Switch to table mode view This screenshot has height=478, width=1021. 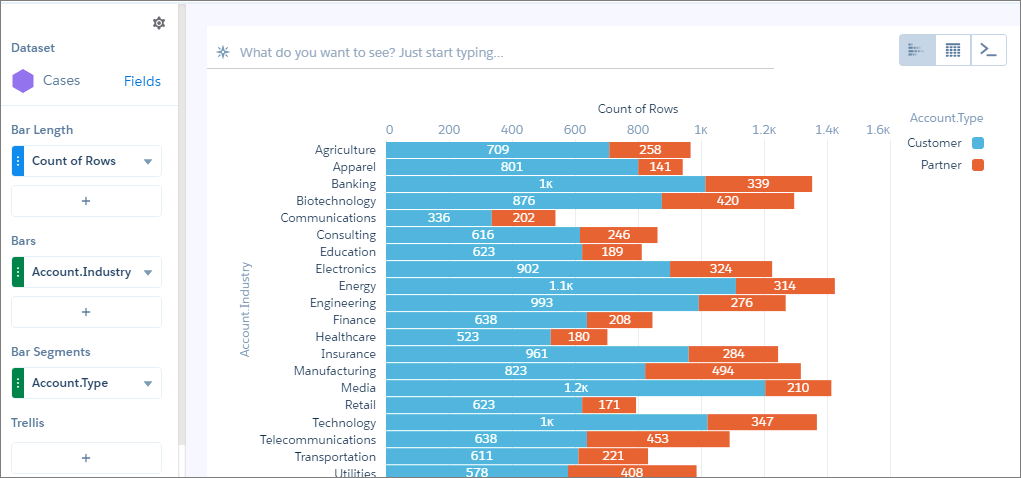tap(953, 50)
